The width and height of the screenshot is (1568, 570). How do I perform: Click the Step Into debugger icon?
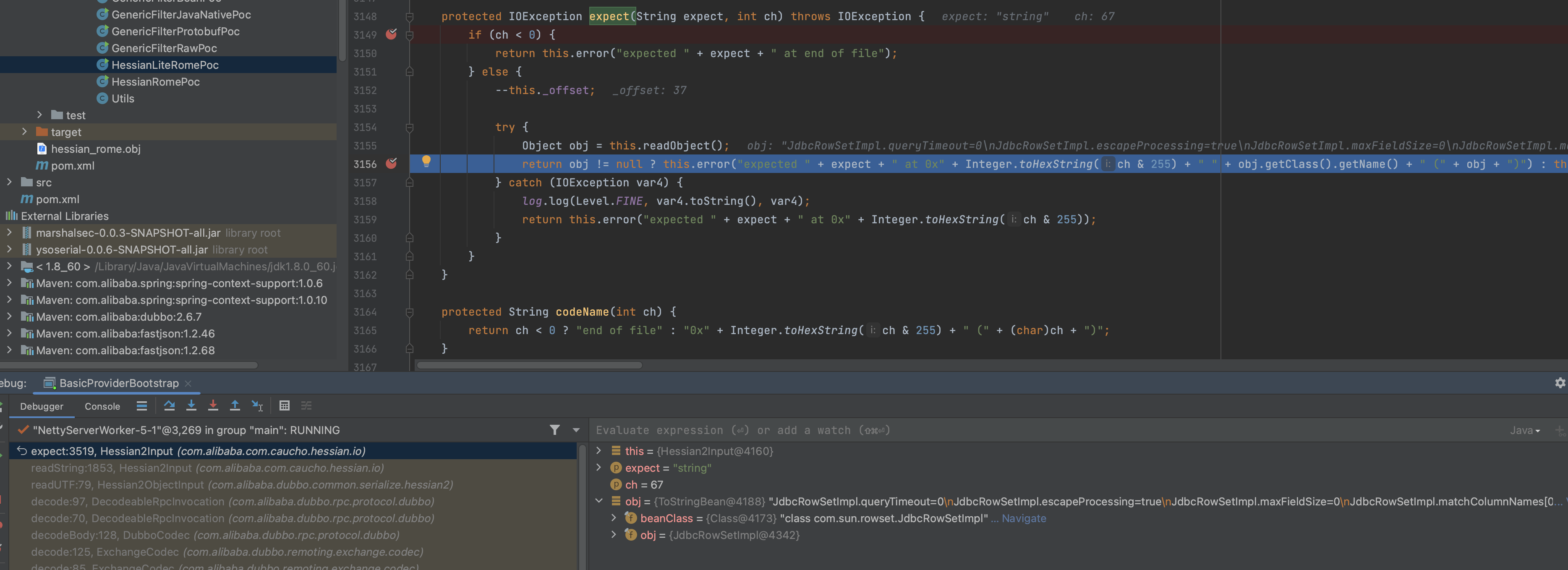click(x=191, y=405)
